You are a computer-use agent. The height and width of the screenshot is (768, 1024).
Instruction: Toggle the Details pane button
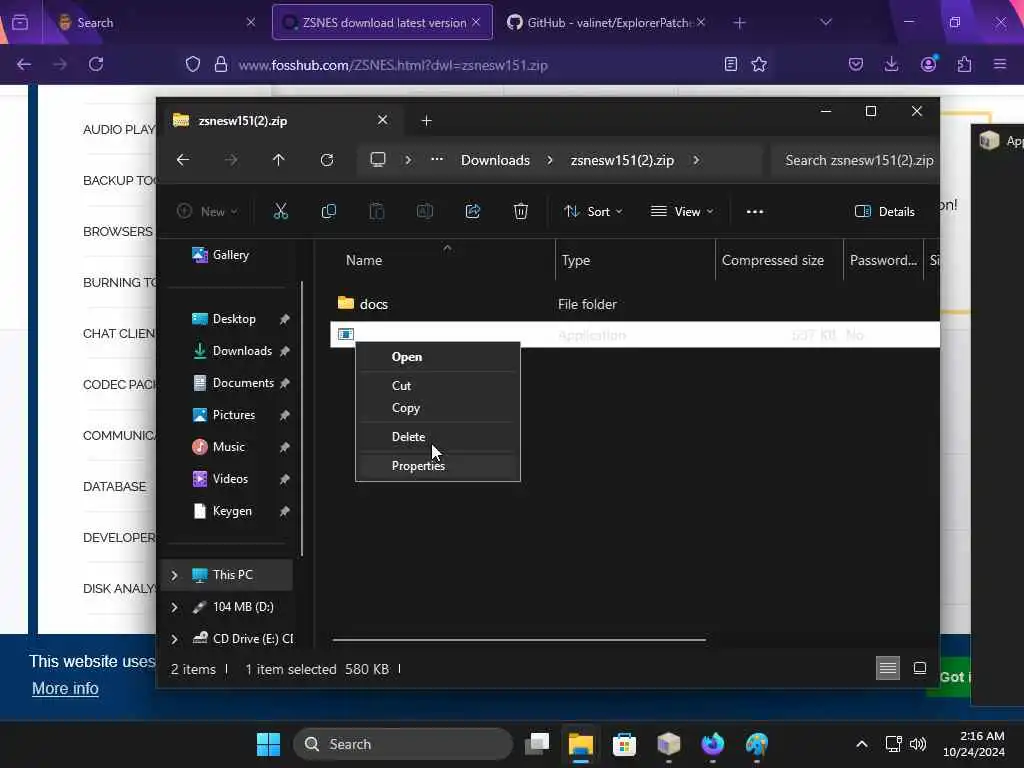(x=885, y=212)
